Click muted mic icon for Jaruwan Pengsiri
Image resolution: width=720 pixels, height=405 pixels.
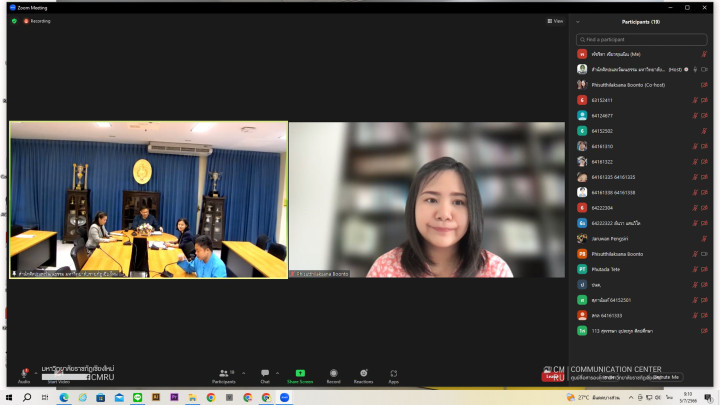[x=704, y=238]
